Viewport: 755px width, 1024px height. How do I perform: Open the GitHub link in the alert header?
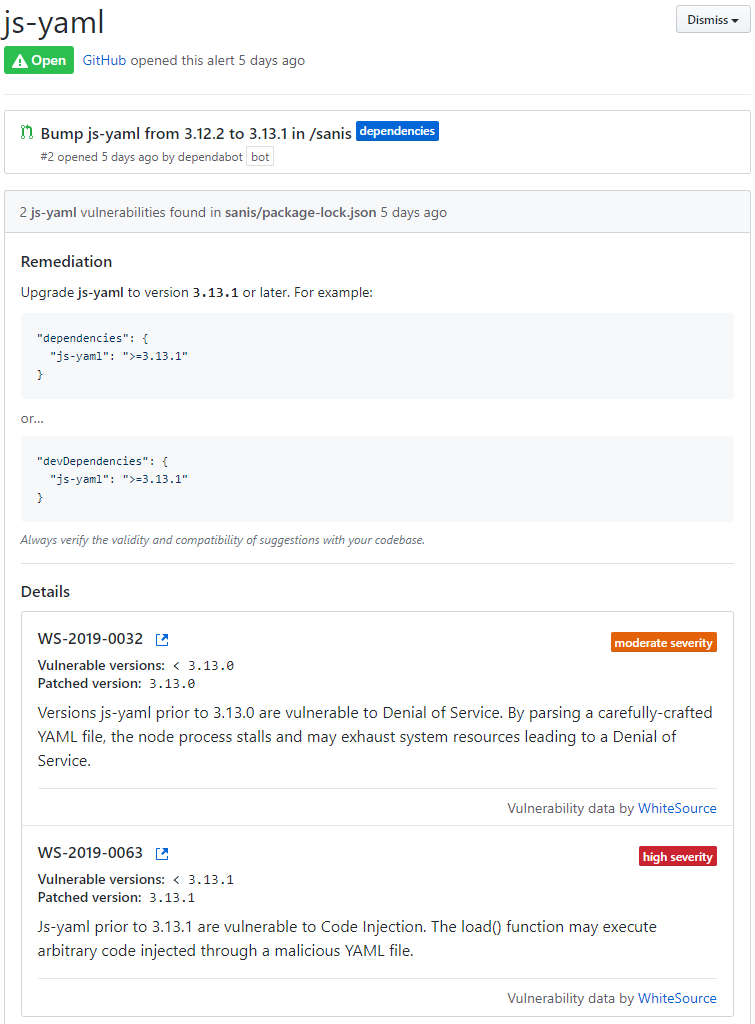[x=103, y=60]
